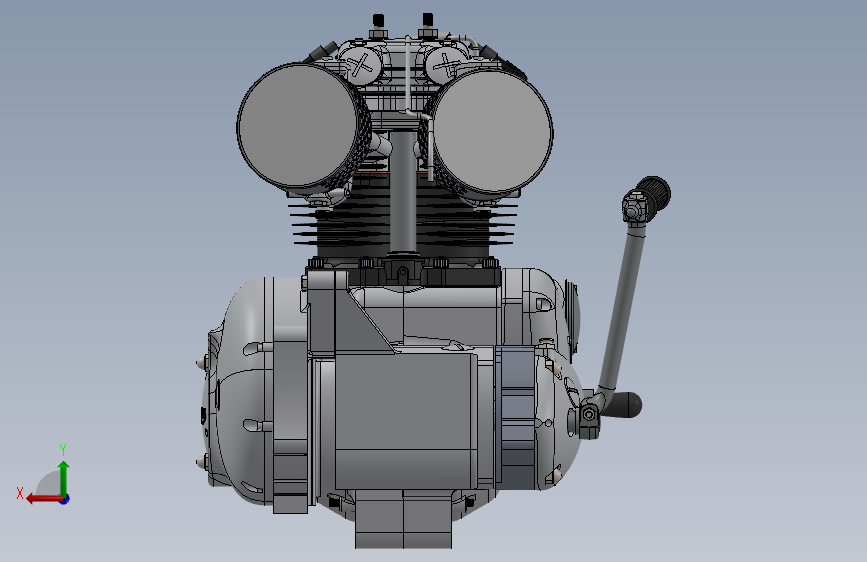The image size is (867, 562).
Task: Click the blue Z axis dot at the triad origin
Action: click(65, 499)
